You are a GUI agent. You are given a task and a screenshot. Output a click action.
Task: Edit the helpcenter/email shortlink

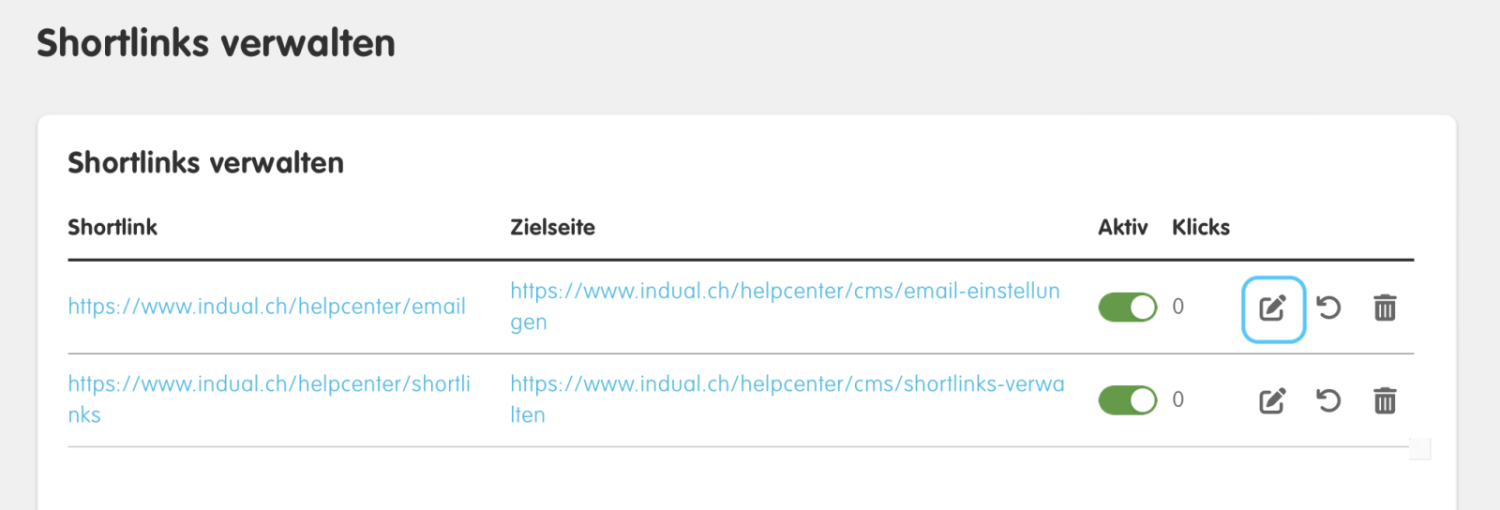(1272, 308)
